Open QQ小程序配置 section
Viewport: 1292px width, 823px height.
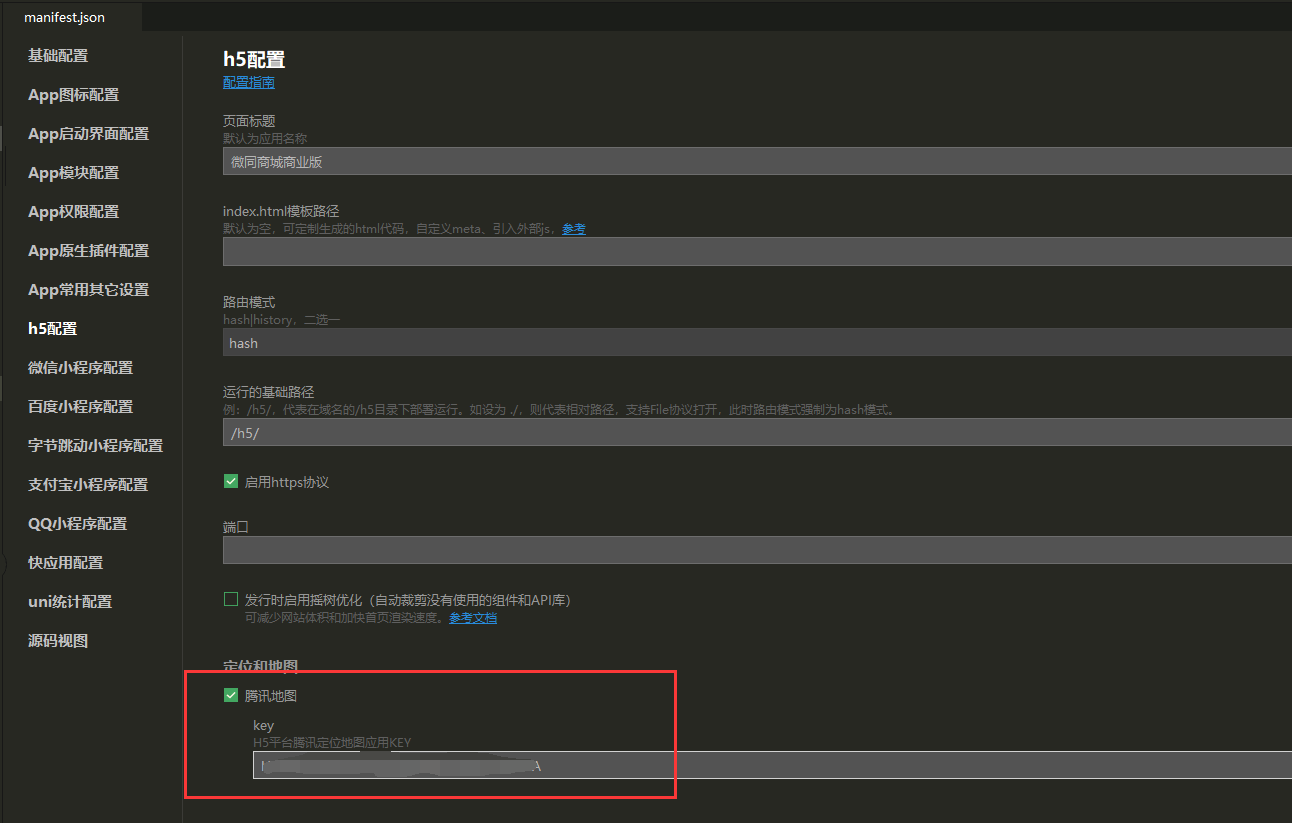pos(77,524)
